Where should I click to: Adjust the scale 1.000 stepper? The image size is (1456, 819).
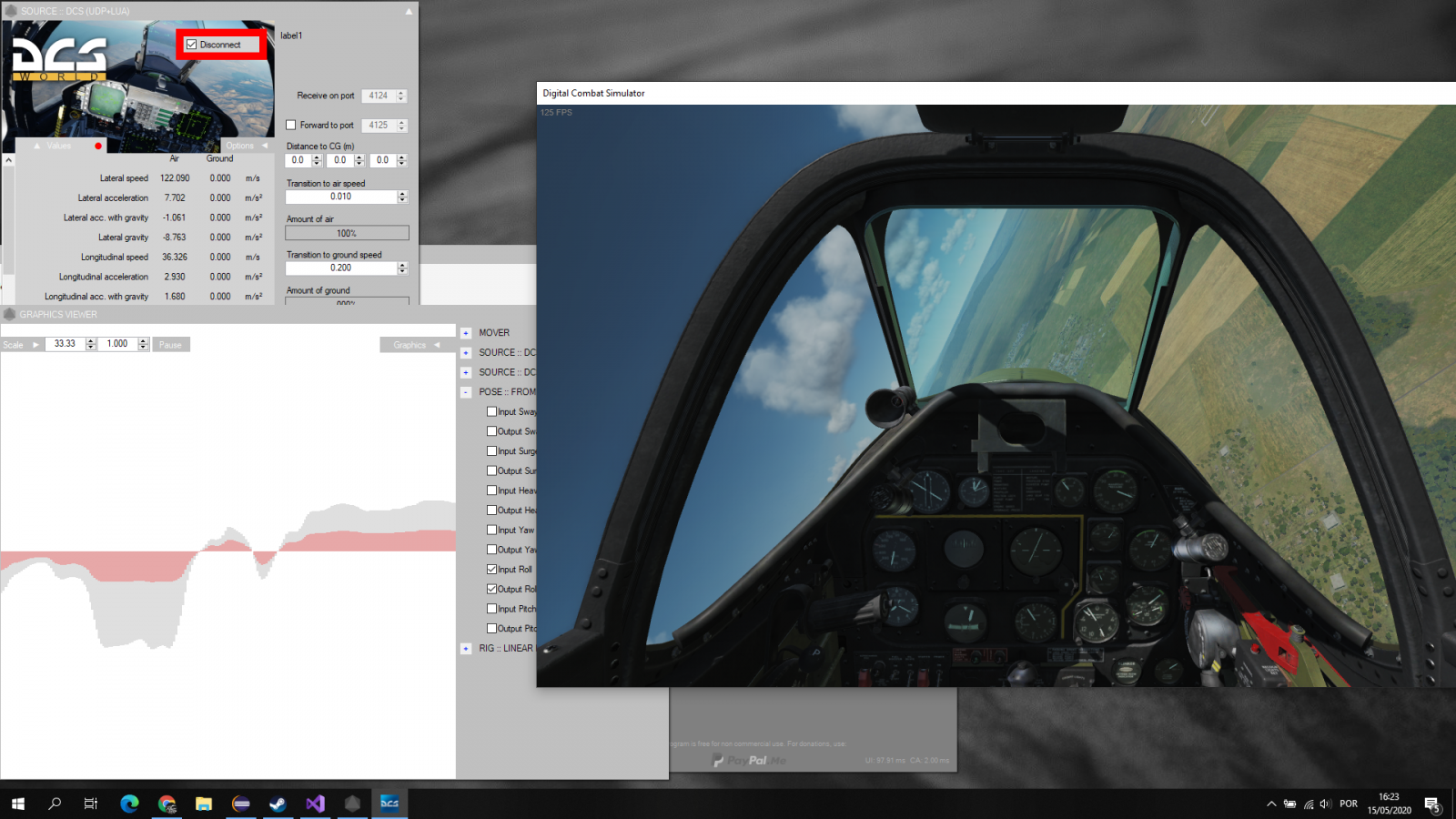click(143, 344)
